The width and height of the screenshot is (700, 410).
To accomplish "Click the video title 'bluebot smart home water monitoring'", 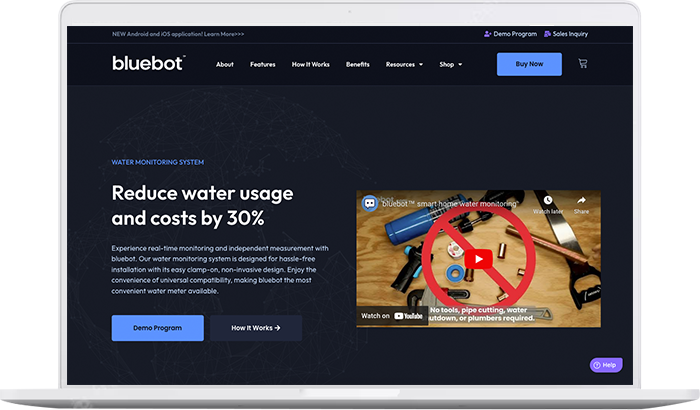I will [450, 204].
